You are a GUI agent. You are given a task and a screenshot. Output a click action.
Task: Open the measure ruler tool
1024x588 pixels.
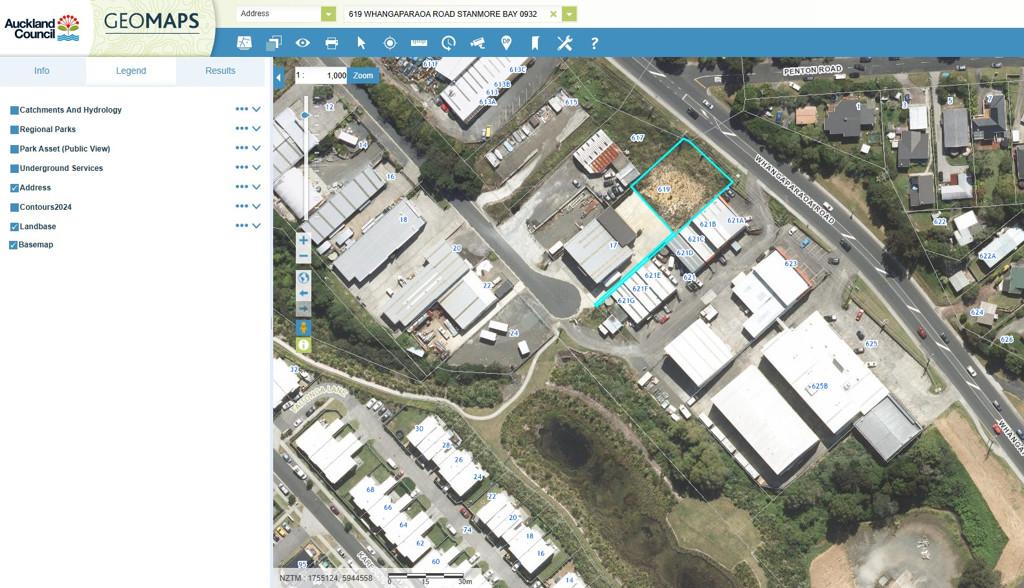click(419, 43)
